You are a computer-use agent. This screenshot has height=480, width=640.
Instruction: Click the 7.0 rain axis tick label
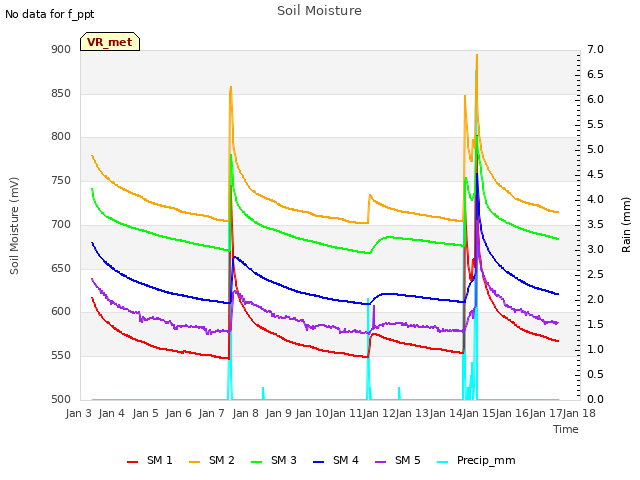[x=596, y=50]
